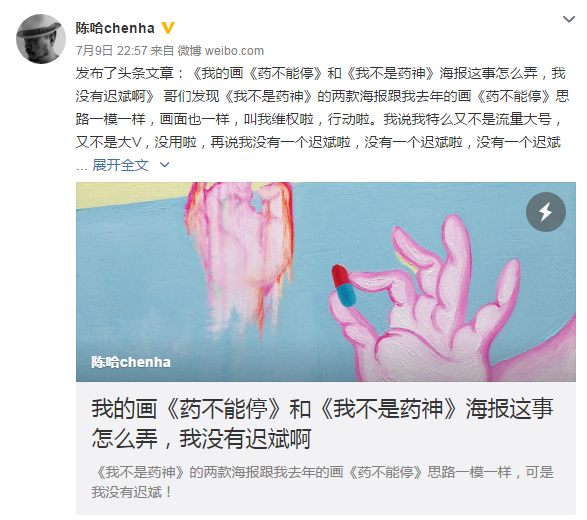Open the article card title 我的画《药不能停》
Image resolution: width=587 pixels, height=520 pixels.
click(322, 423)
